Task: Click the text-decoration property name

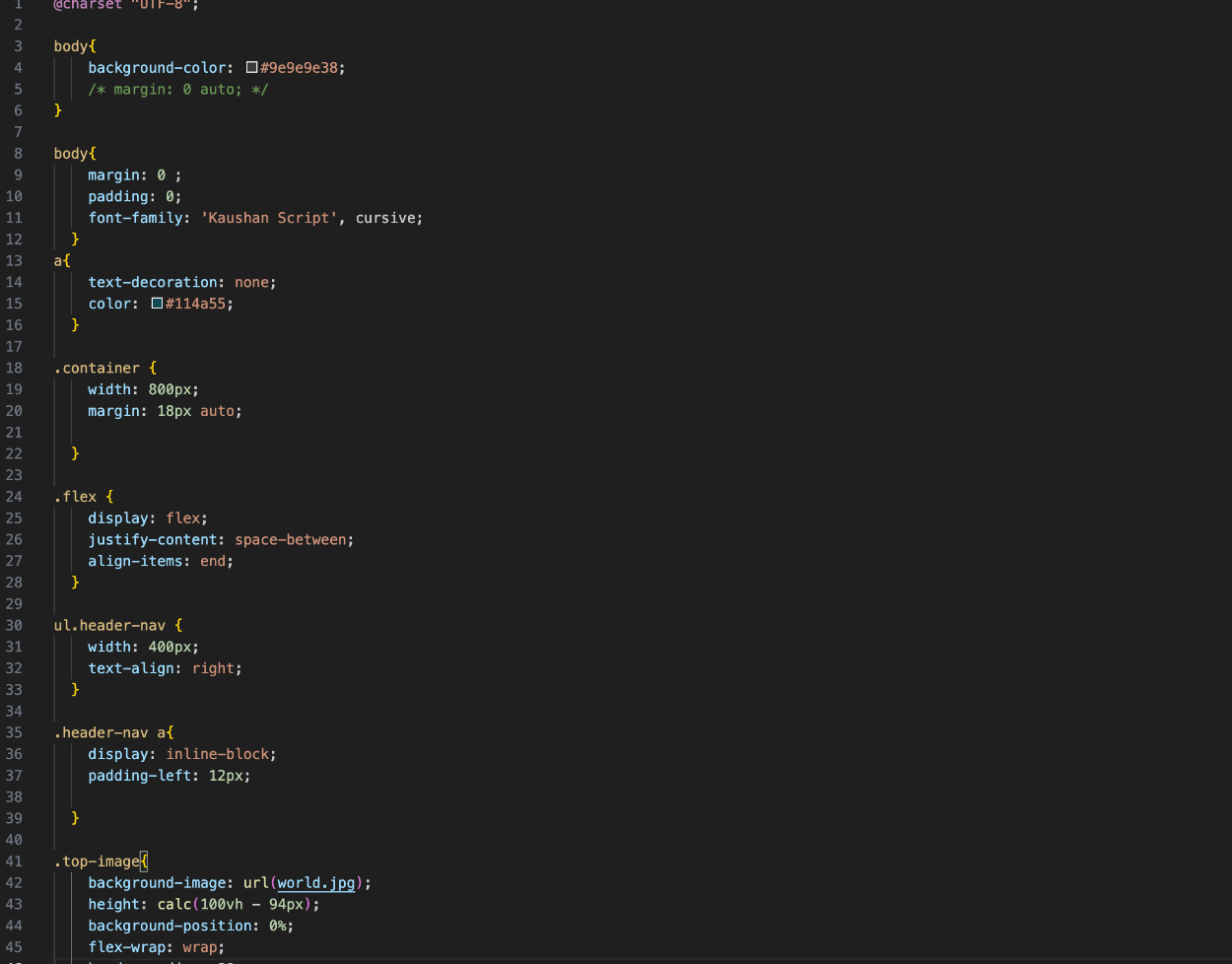Action: [x=153, y=282]
